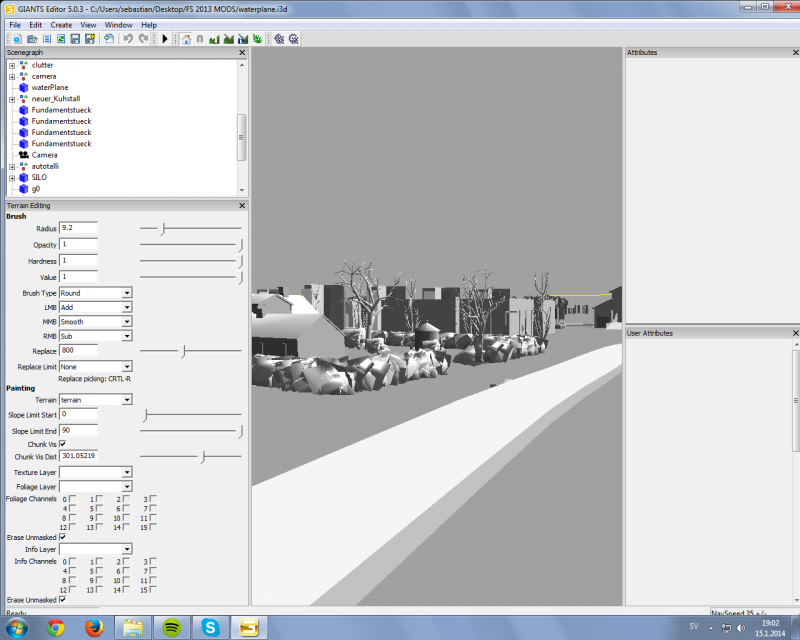The height and width of the screenshot is (640, 800).
Task: Enable Foliage Channel 15 checkbox
Action: (x=153, y=527)
